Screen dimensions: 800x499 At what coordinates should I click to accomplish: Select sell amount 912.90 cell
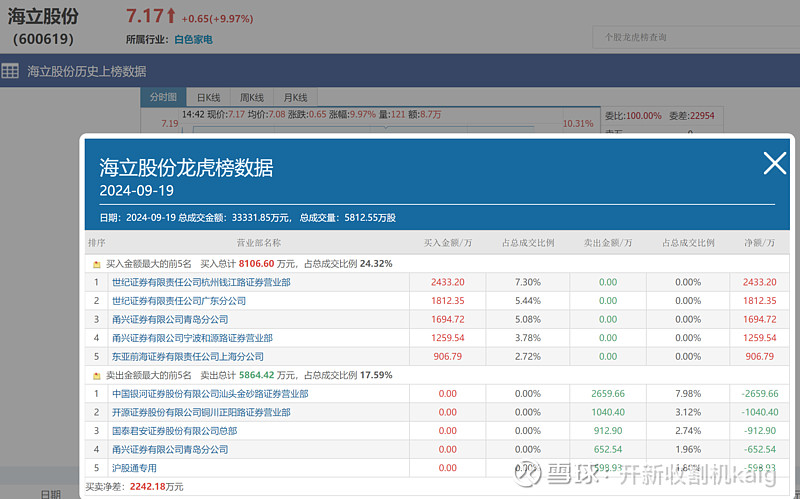(x=608, y=431)
